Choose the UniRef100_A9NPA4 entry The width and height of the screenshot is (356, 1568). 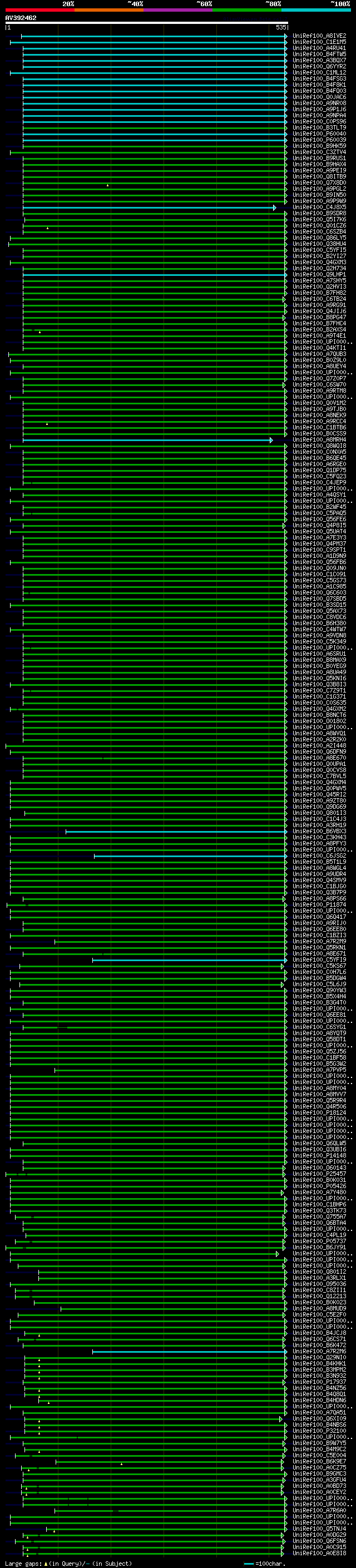click(319, 115)
